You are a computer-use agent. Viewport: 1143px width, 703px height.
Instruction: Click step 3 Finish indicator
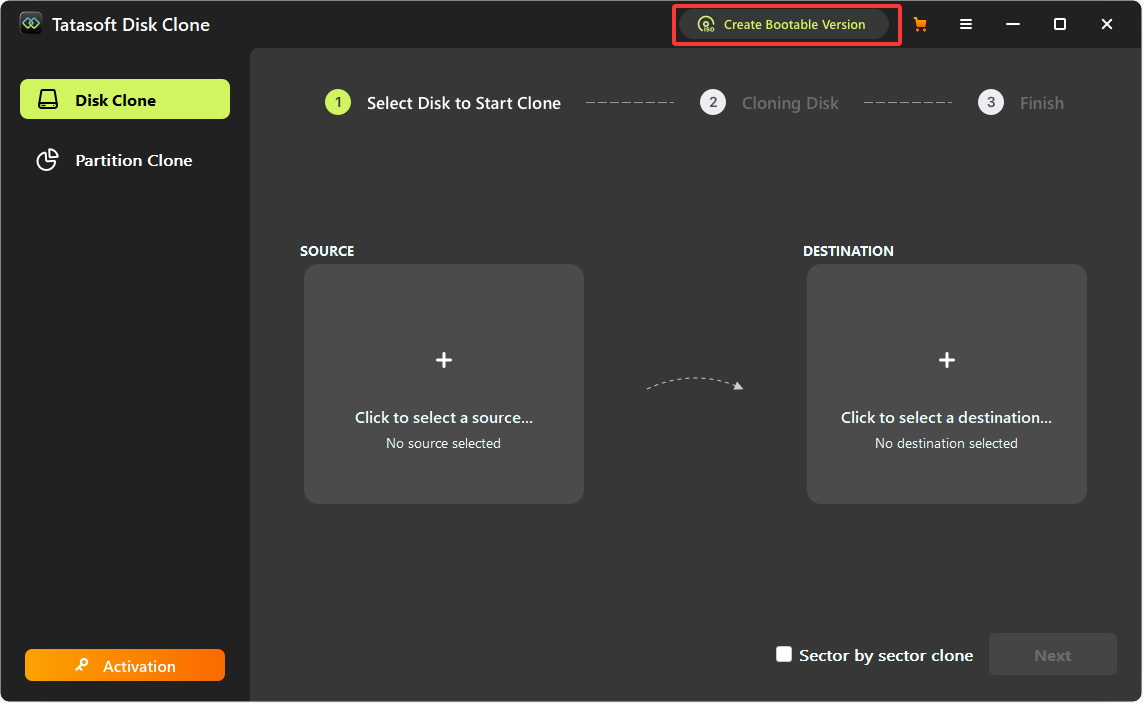click(990, 102)
